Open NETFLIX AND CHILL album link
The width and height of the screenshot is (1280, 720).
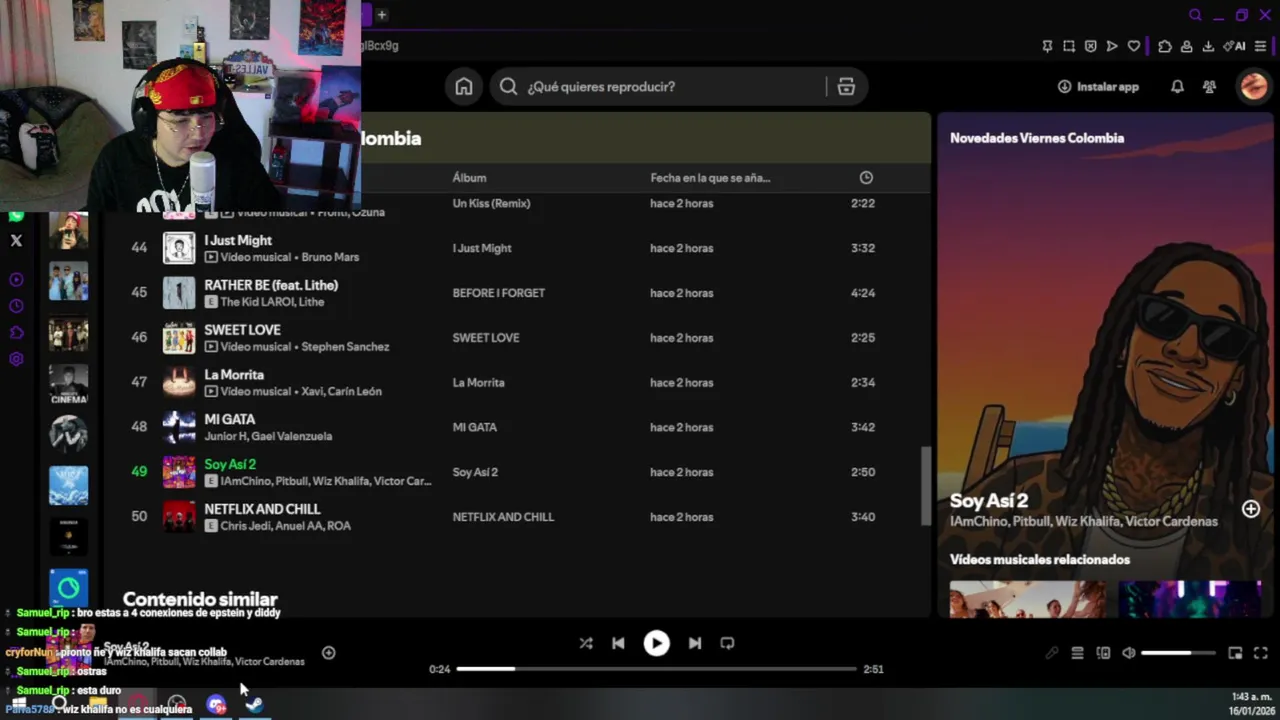pyautogui.click(x=503, y=517)
